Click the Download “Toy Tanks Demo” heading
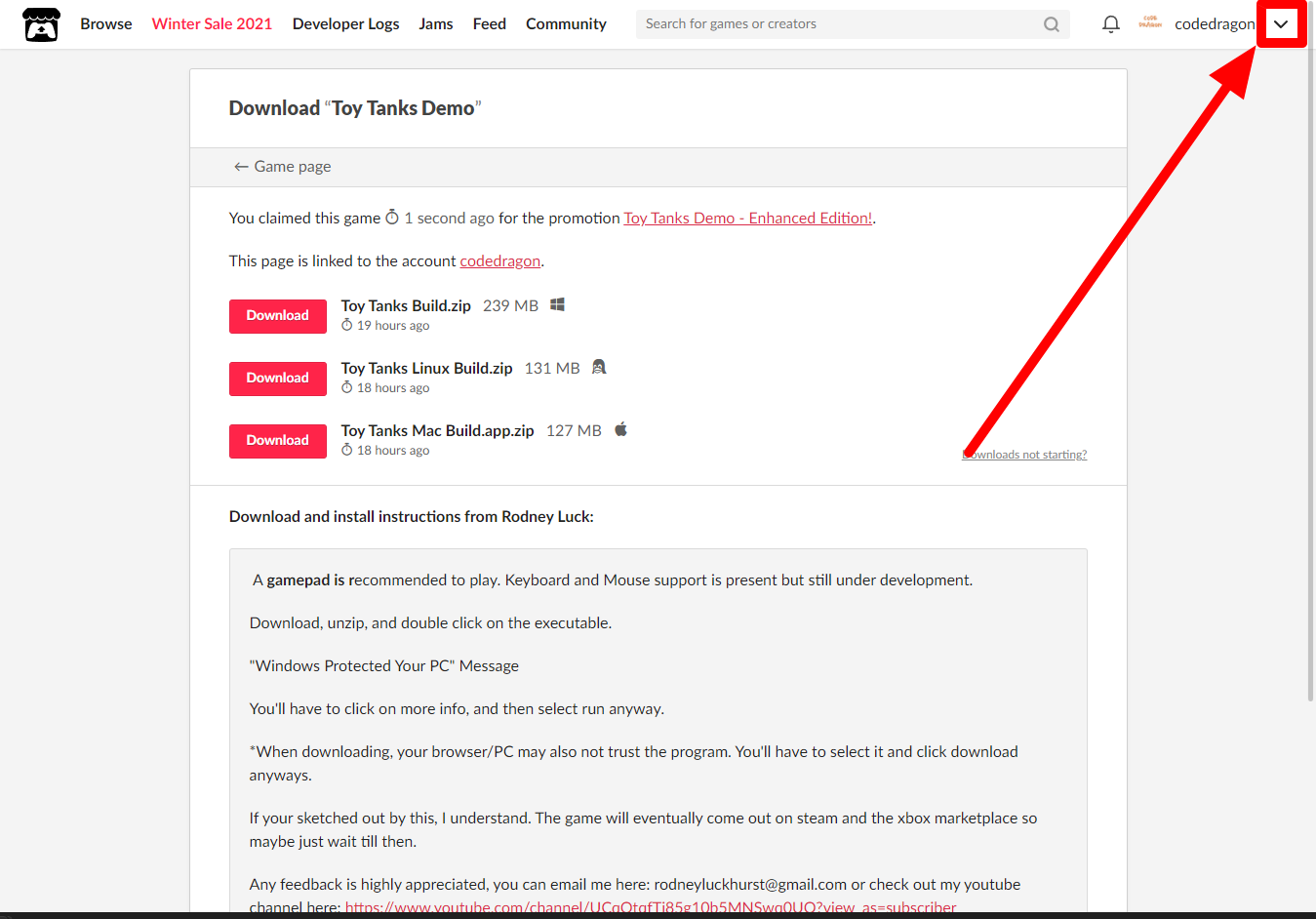This screenshot has width=1316, height=919. [x=355, y=108]
